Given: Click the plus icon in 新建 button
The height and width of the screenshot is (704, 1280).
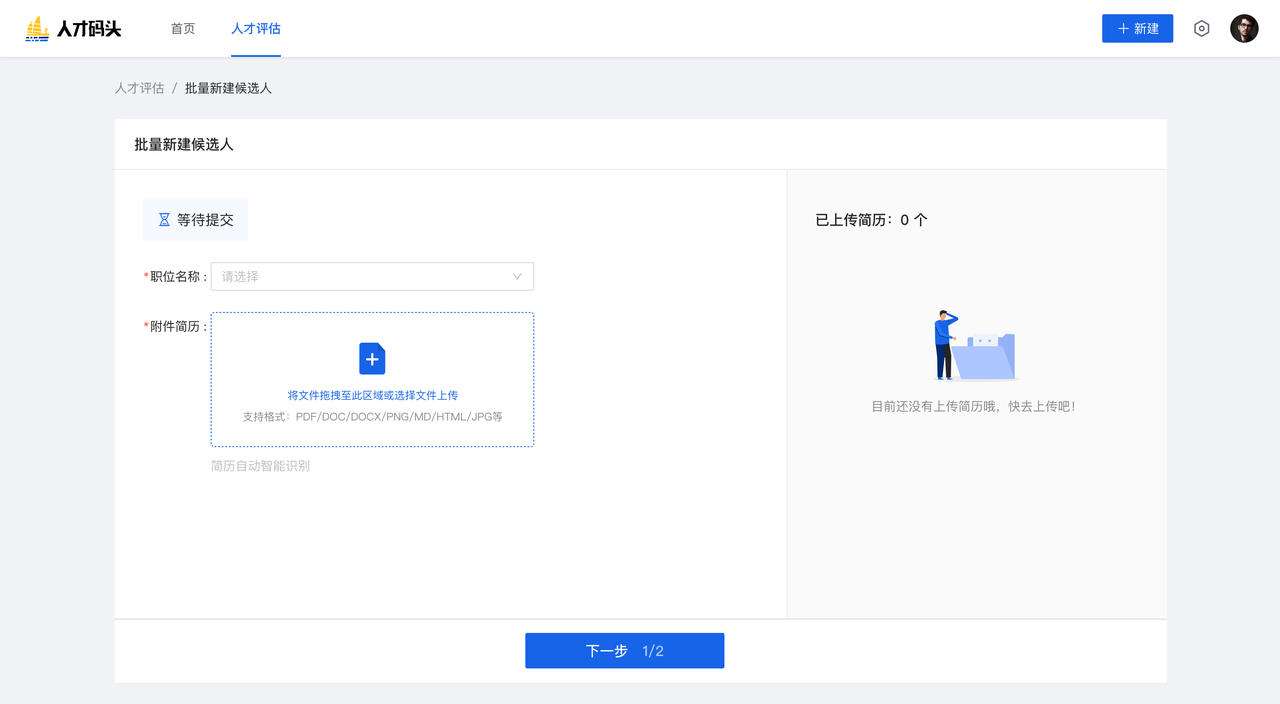Looking at the screenshot, I should (x=1123, y=29).
